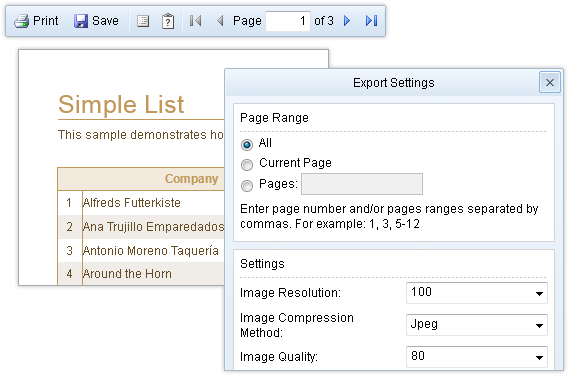
Task: Open the page setup list icon
Action: pos(143,21)
